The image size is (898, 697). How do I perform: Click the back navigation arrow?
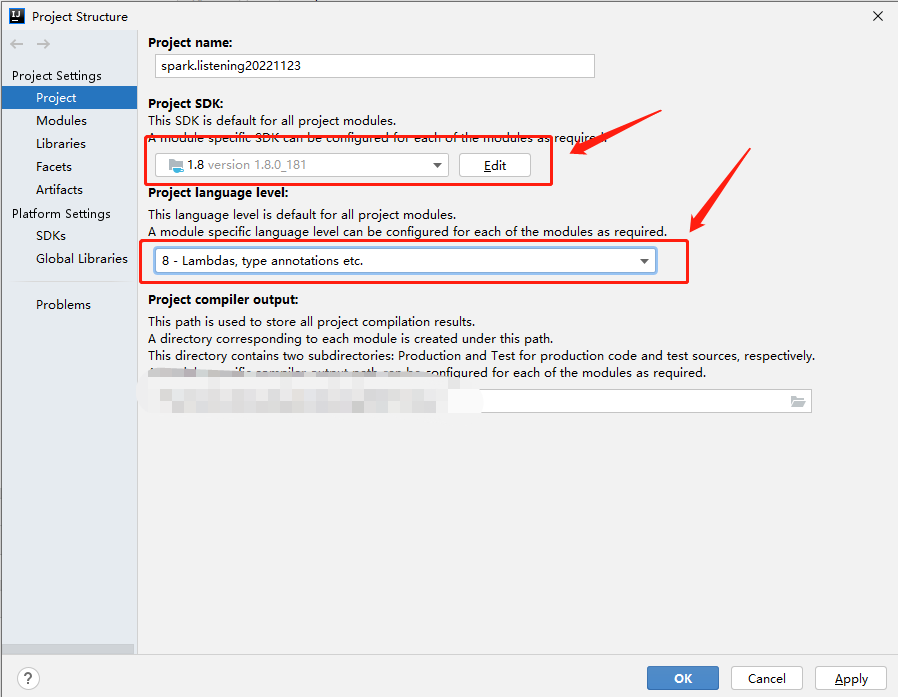coord(17,44)
